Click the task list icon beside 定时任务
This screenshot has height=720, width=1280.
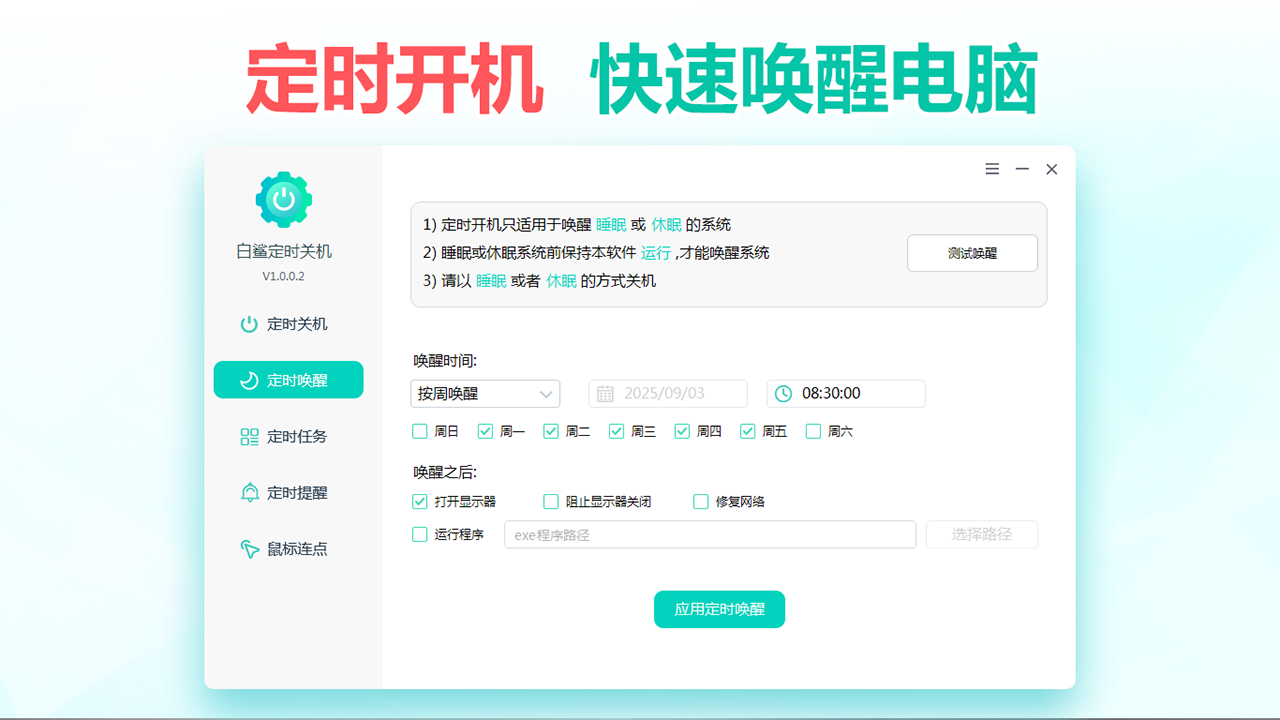point(249,437)
